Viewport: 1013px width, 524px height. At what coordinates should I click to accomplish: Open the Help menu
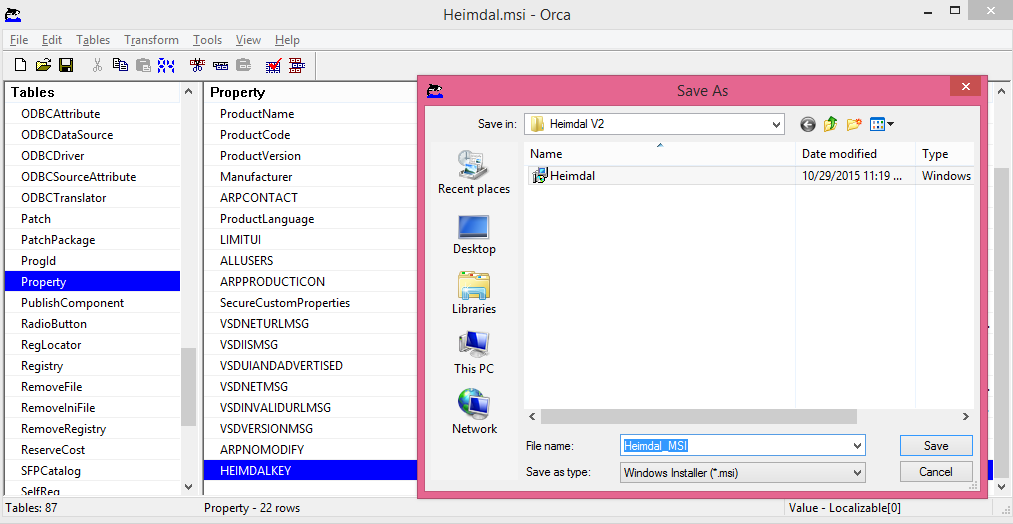click(x=287, y=40)
